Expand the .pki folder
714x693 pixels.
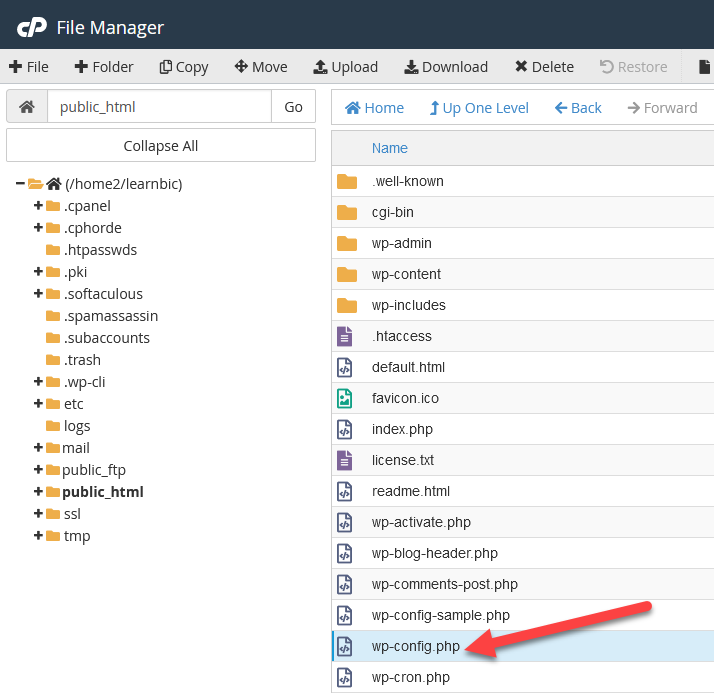(x=38, y=272)
